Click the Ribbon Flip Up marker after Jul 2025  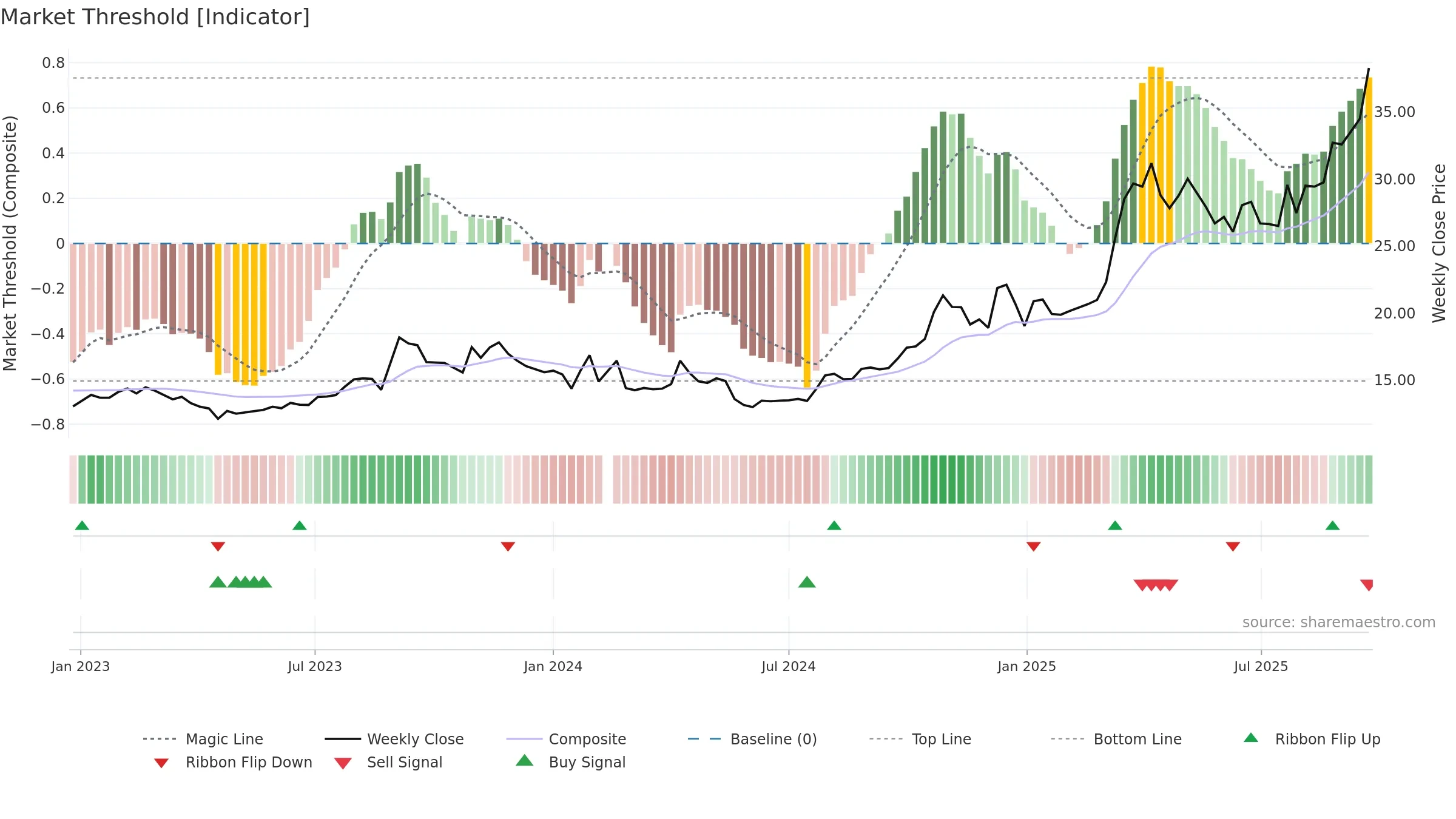1333,525
